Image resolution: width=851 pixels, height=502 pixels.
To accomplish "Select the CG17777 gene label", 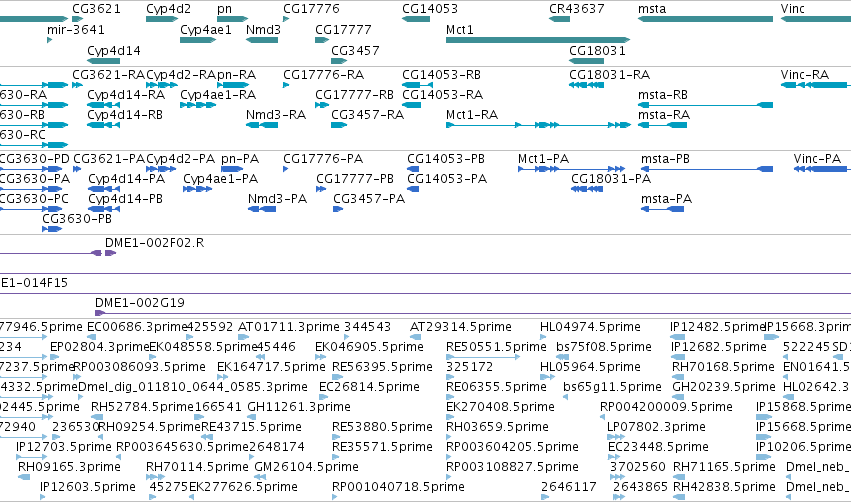I will [343, 29].
